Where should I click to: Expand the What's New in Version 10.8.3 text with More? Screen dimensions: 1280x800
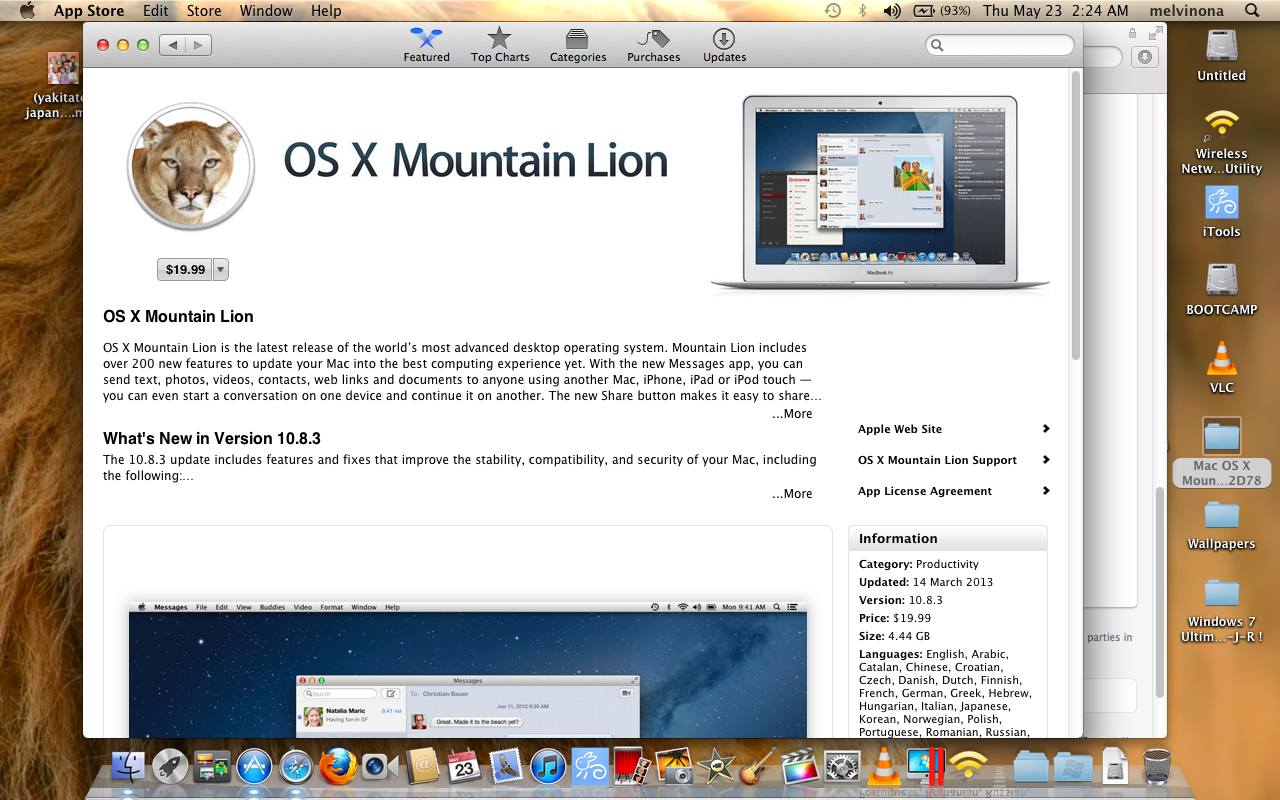792,494
